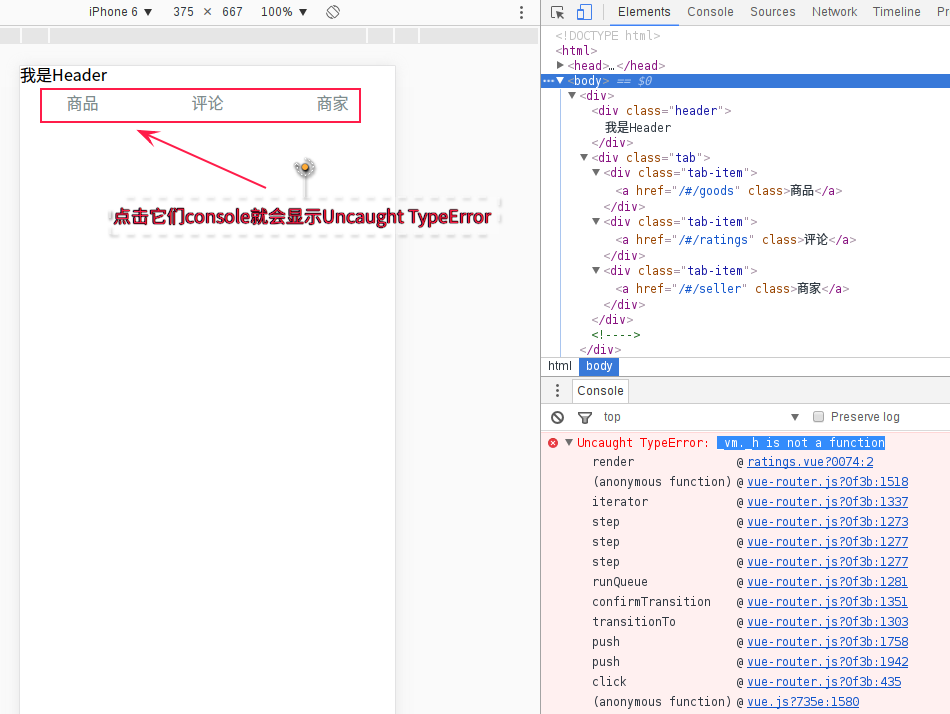Screen dimensions: 950x714
Task: Enable the Preserve log checkbox
Action: tap(819, 416)
